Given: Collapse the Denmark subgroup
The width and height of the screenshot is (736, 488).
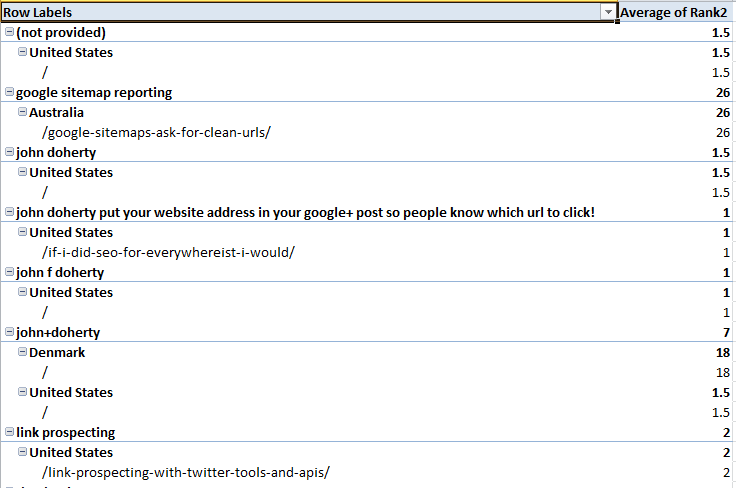Looking at the screenshot, I should coord(22,352).
